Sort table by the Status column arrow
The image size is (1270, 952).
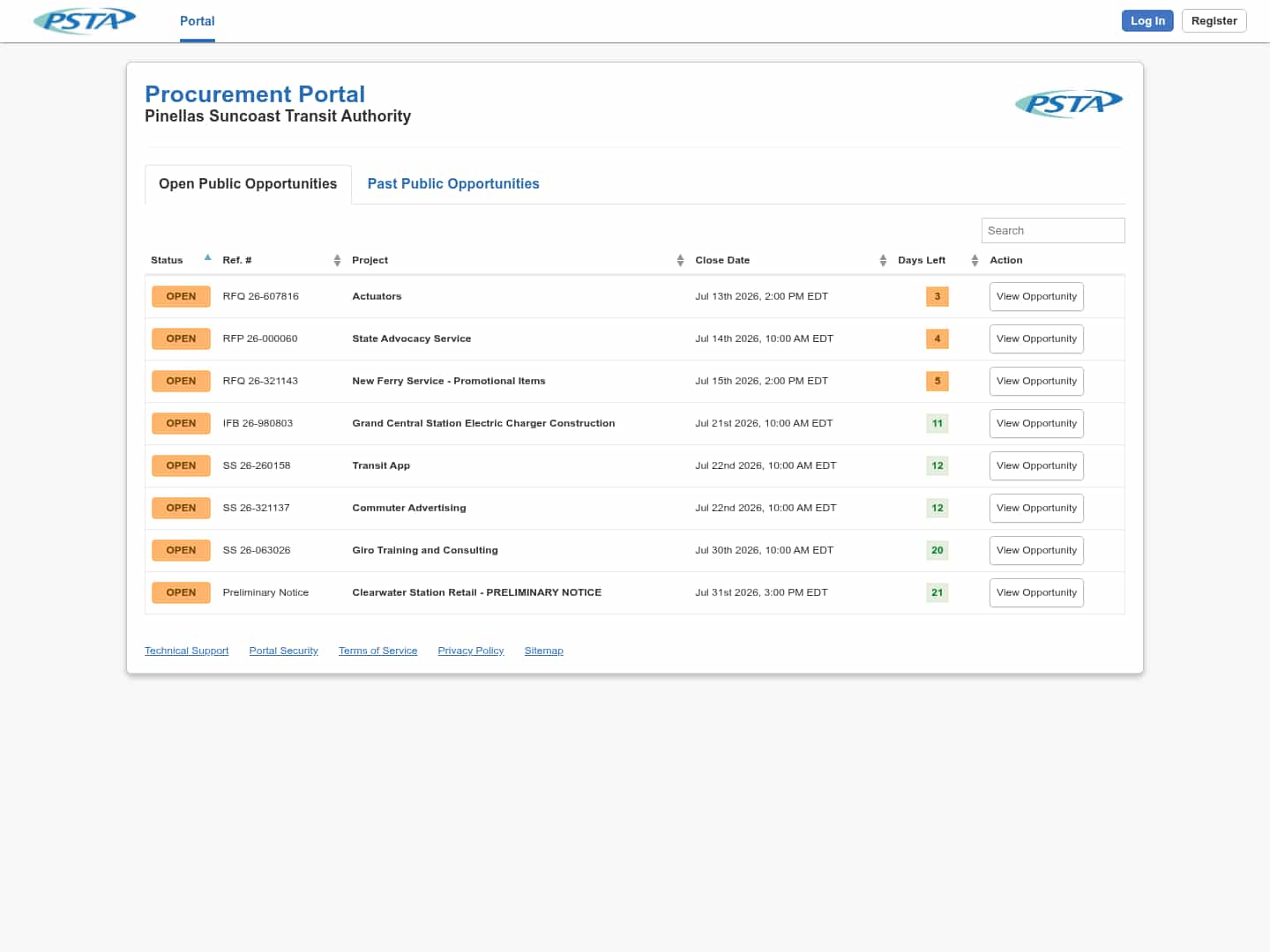[207, 258]
